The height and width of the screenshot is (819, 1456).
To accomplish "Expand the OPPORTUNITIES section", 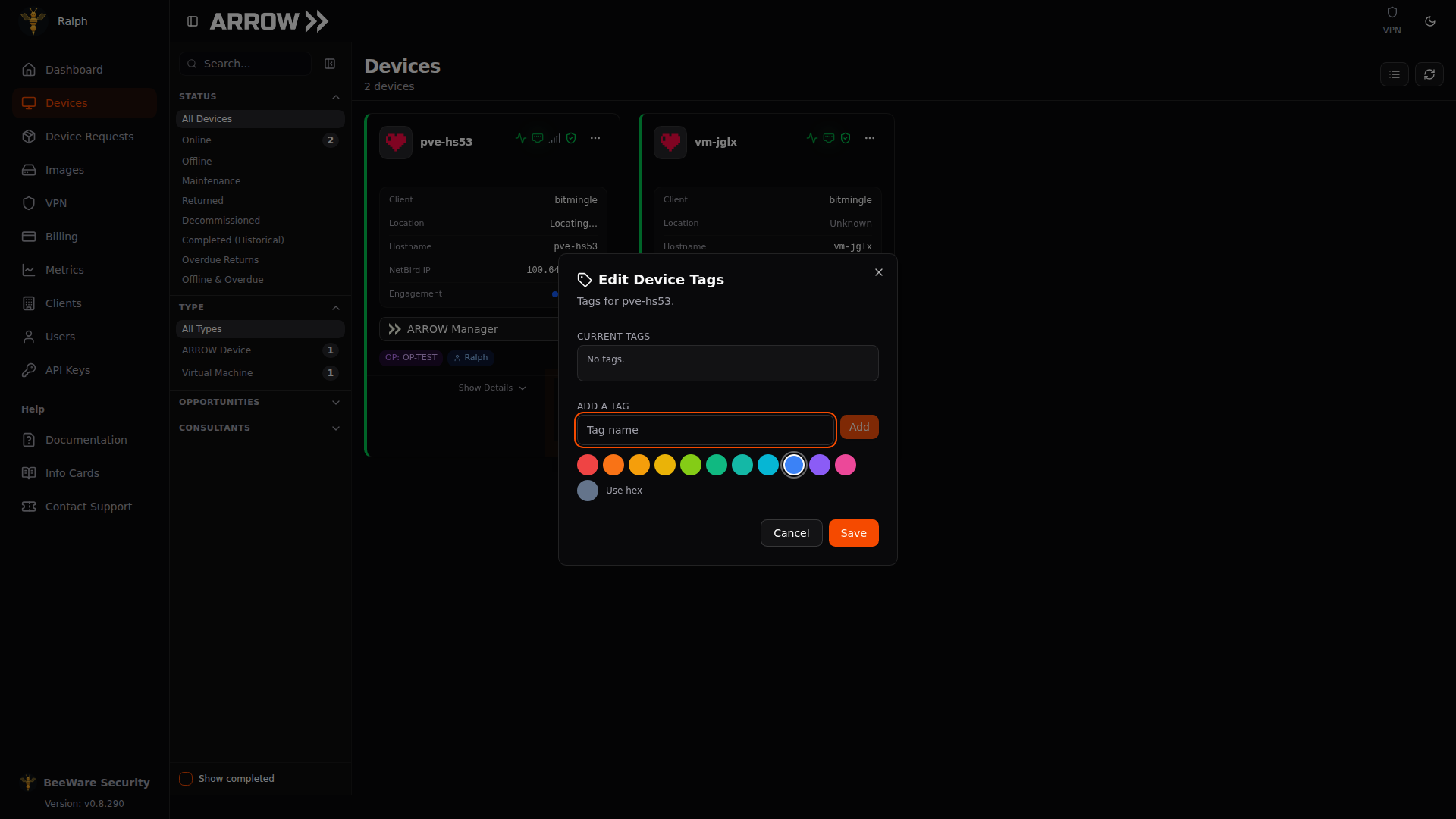I will point(260,403).
